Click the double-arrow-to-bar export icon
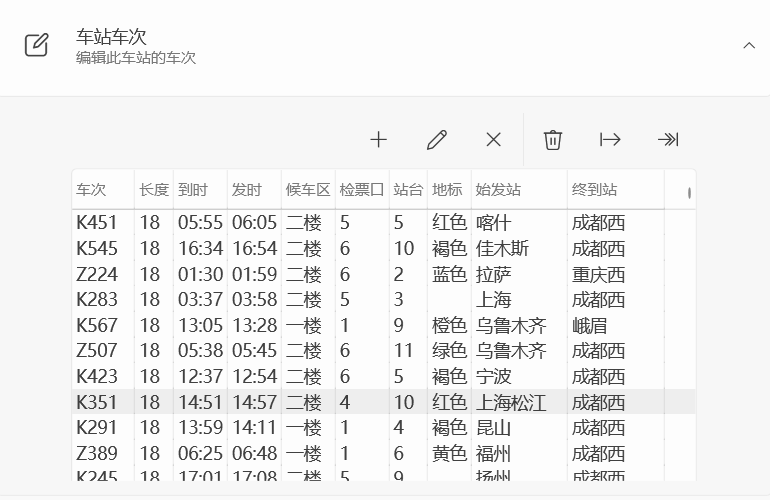 [668, 140]
